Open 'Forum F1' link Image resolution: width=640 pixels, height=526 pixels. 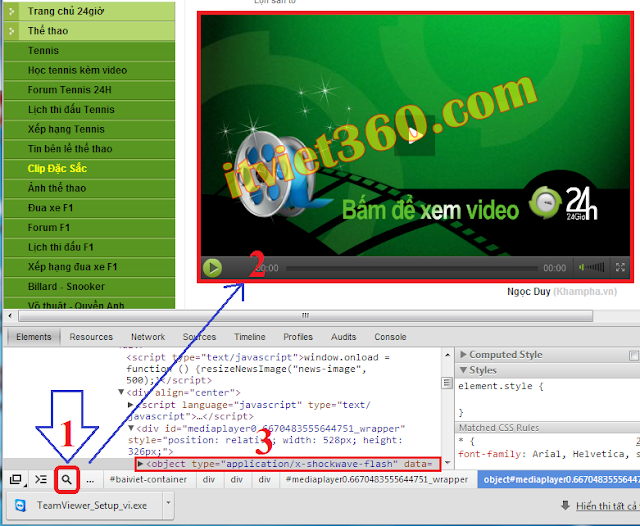coord(89,227)
